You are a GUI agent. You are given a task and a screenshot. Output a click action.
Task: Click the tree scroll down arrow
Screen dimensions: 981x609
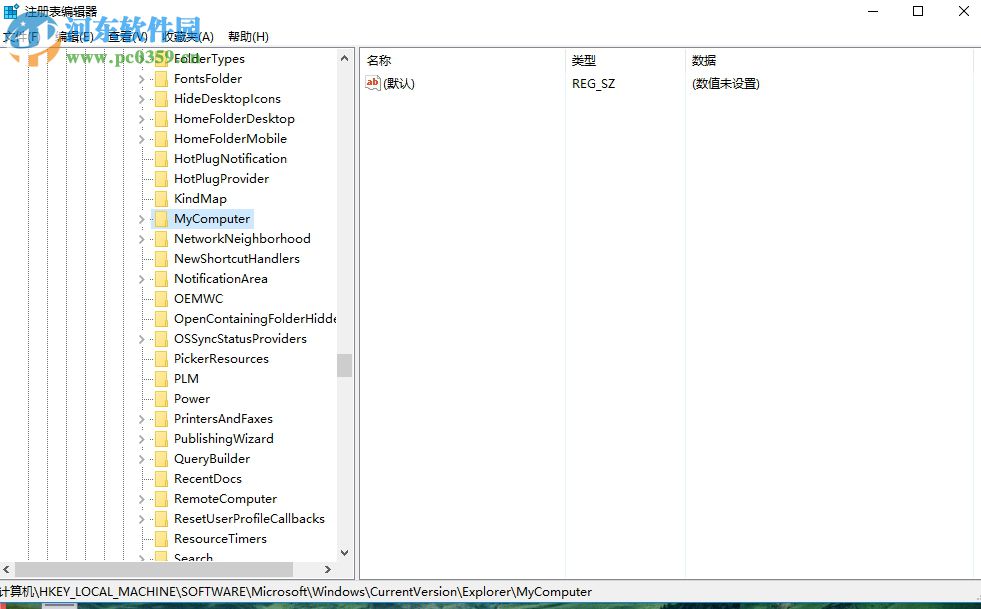coord(344,553)
